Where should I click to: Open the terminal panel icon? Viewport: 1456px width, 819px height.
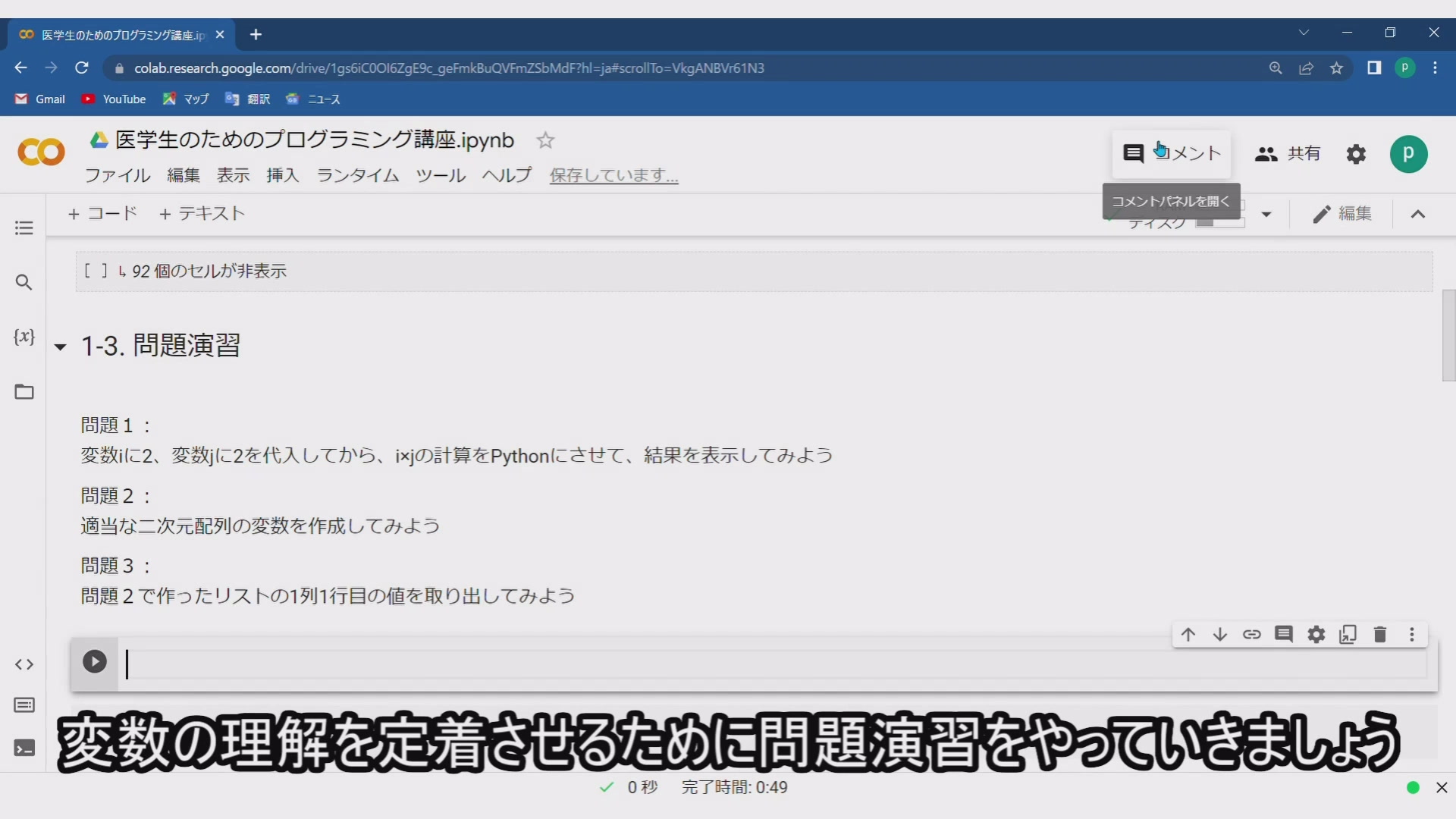click(24, 748)
